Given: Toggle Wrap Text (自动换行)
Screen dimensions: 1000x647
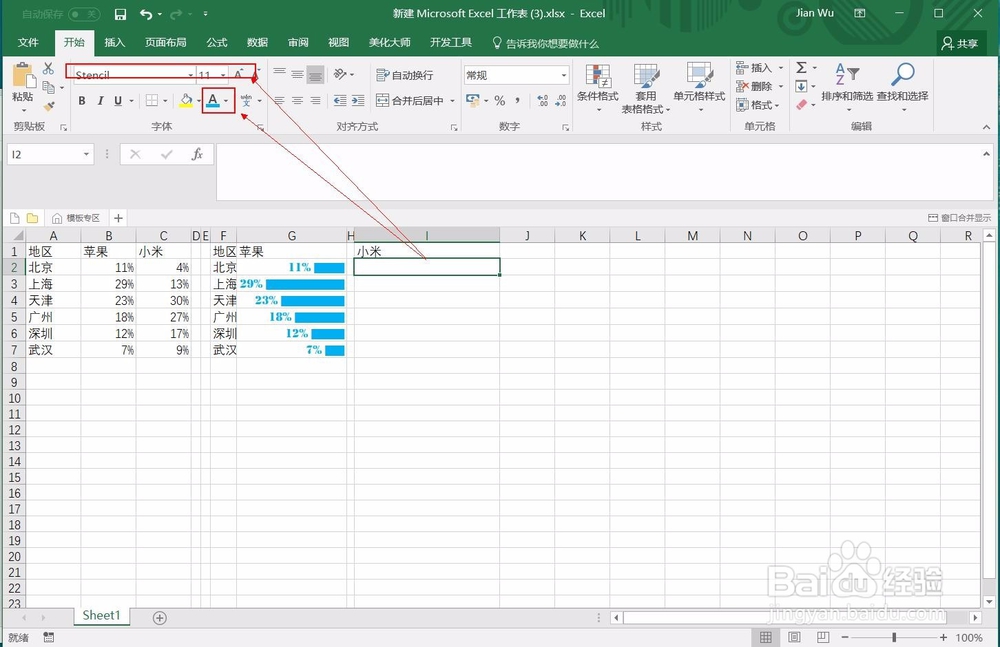Looking at the screenshot, I should click(405, 75).
